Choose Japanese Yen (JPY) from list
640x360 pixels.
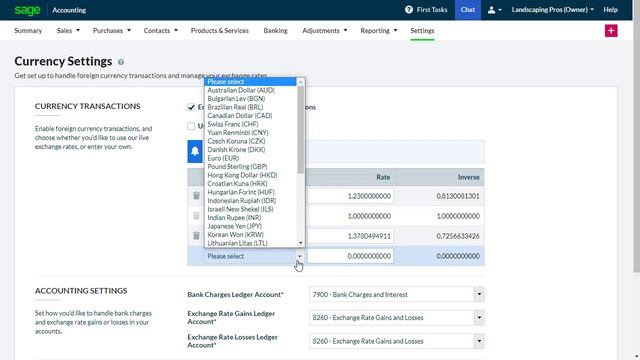(250, 226)
